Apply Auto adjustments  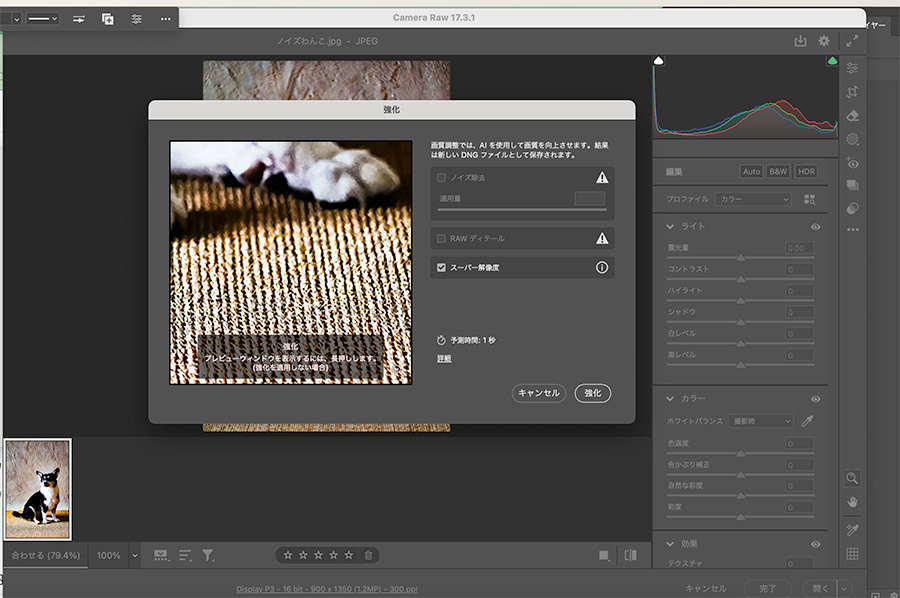click(x=751, y=172)
